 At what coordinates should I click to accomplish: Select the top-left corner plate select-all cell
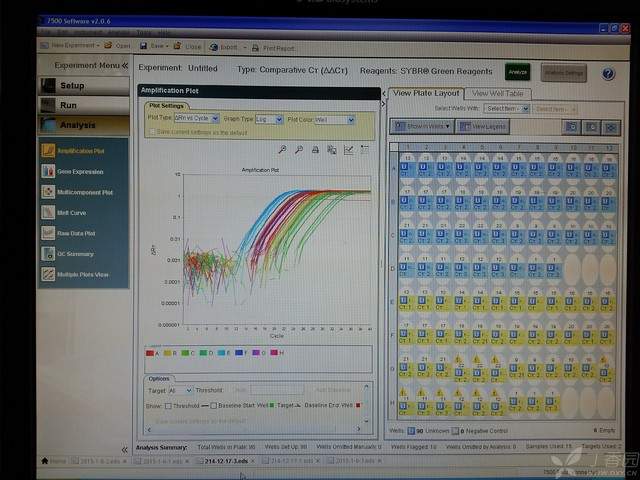pos(394,147)
